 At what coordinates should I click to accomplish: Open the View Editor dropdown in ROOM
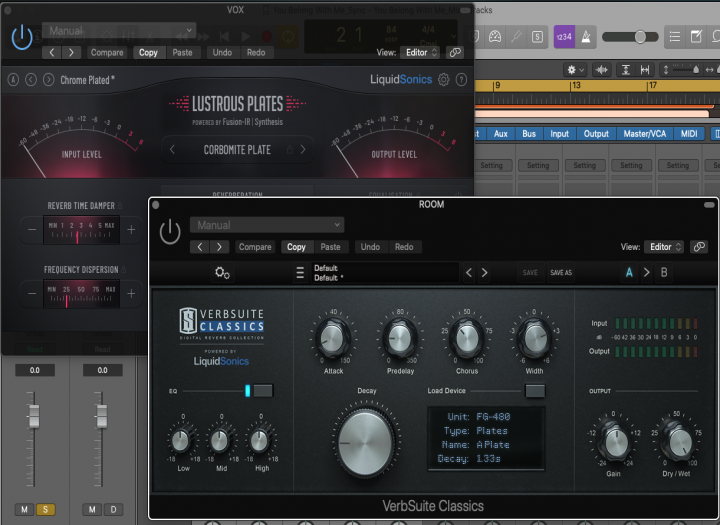coord(664,247)
